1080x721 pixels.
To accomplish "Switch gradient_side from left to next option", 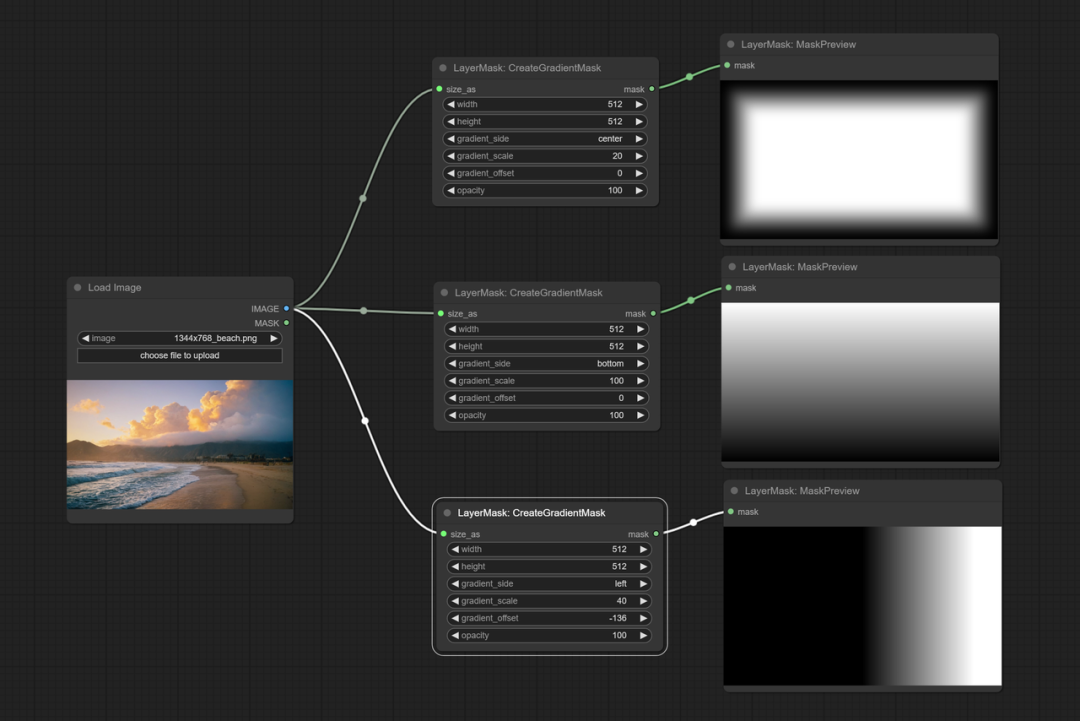I will tap(643, 583).
